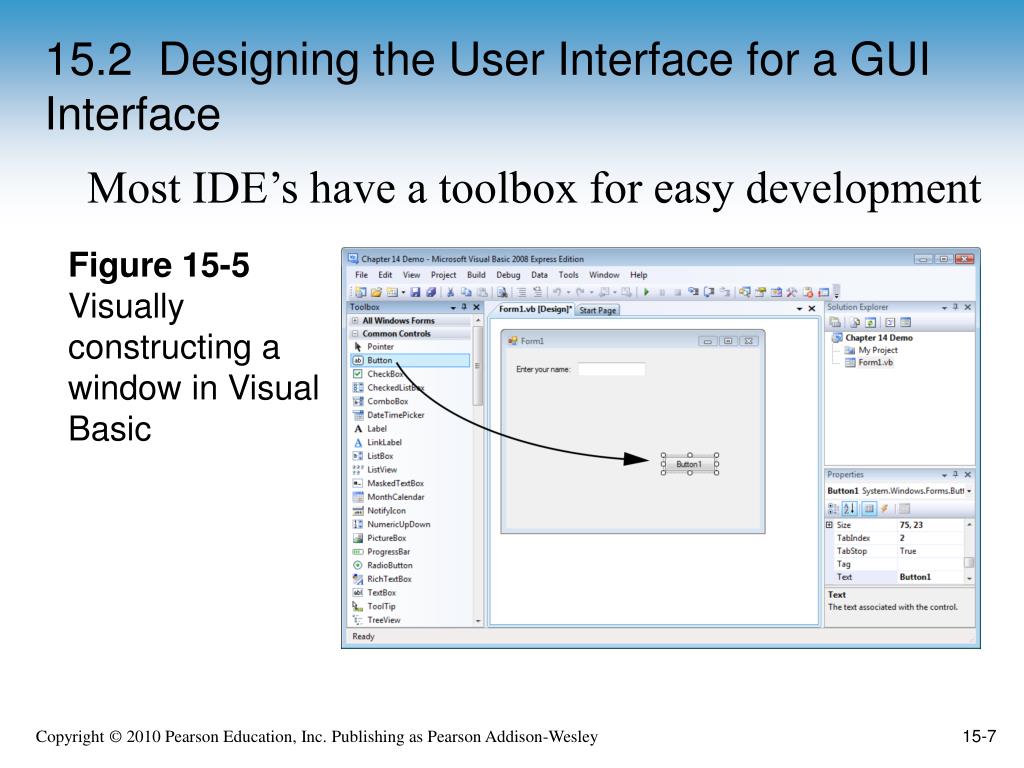Expand the Size property row
Screen dimensions: 1024x768
pyautogui.click(x=829, y=525)
